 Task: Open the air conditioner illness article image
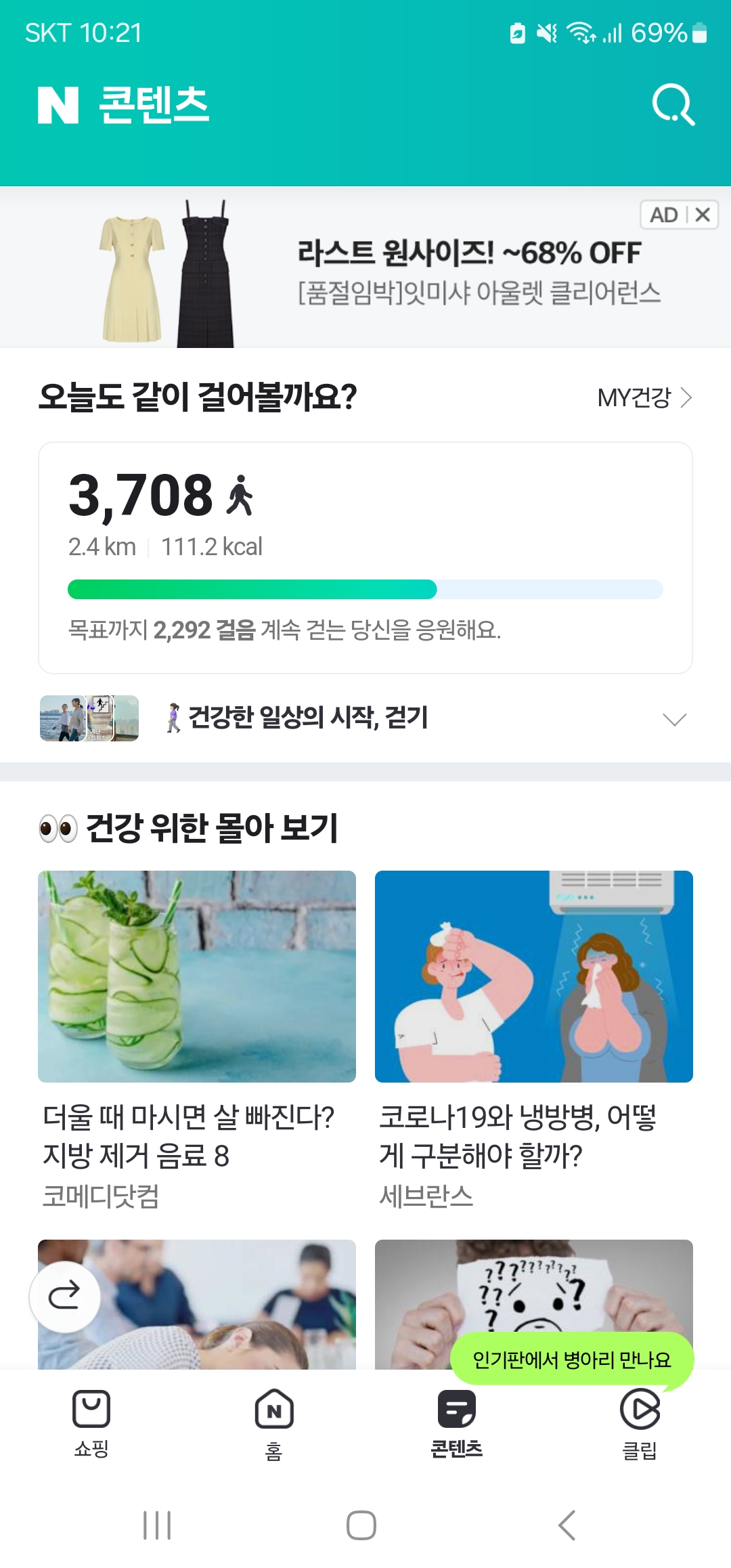point(534,976)
